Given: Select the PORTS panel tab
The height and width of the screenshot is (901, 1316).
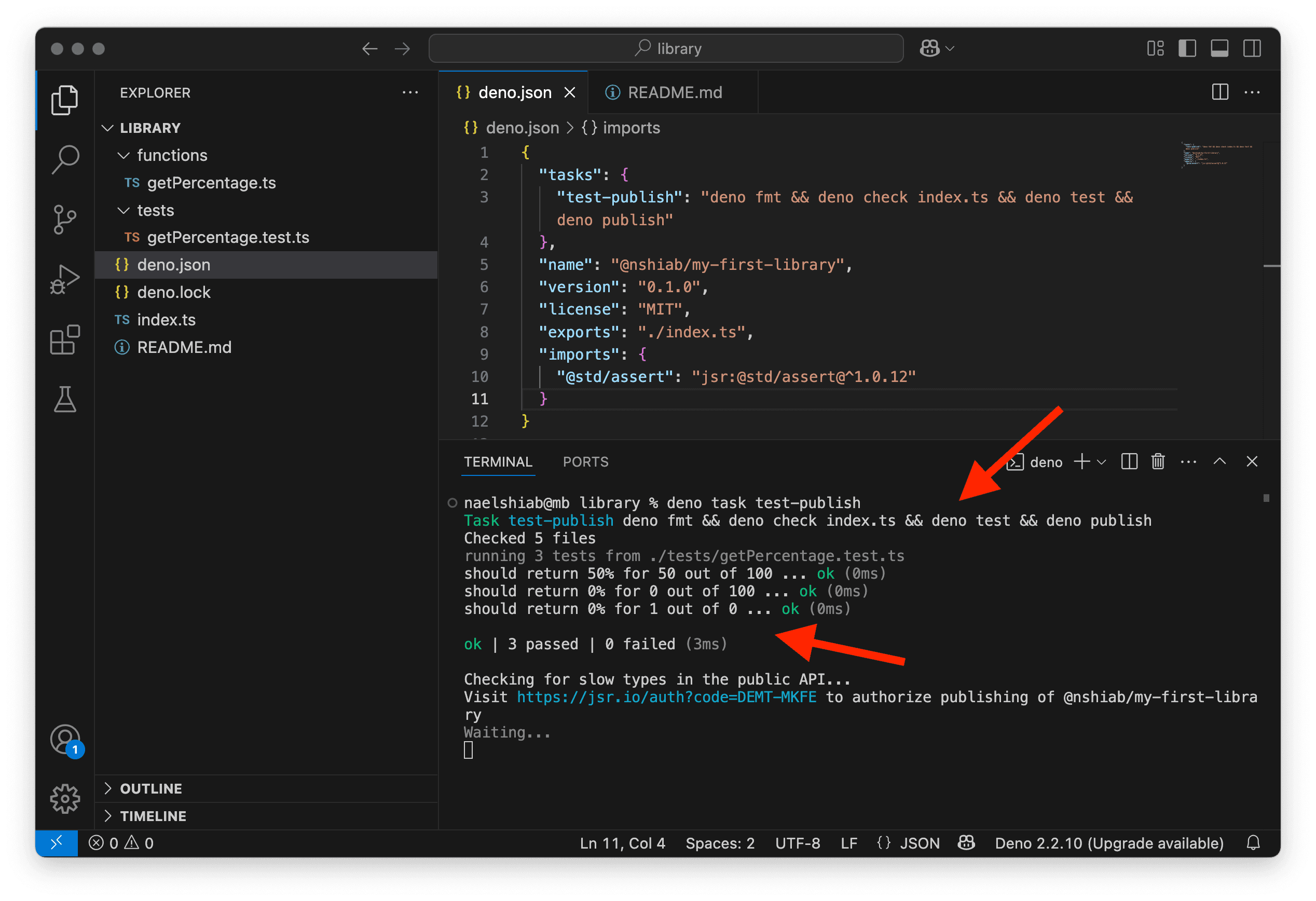Looking at the screenshot, I should tap(585, 461).
